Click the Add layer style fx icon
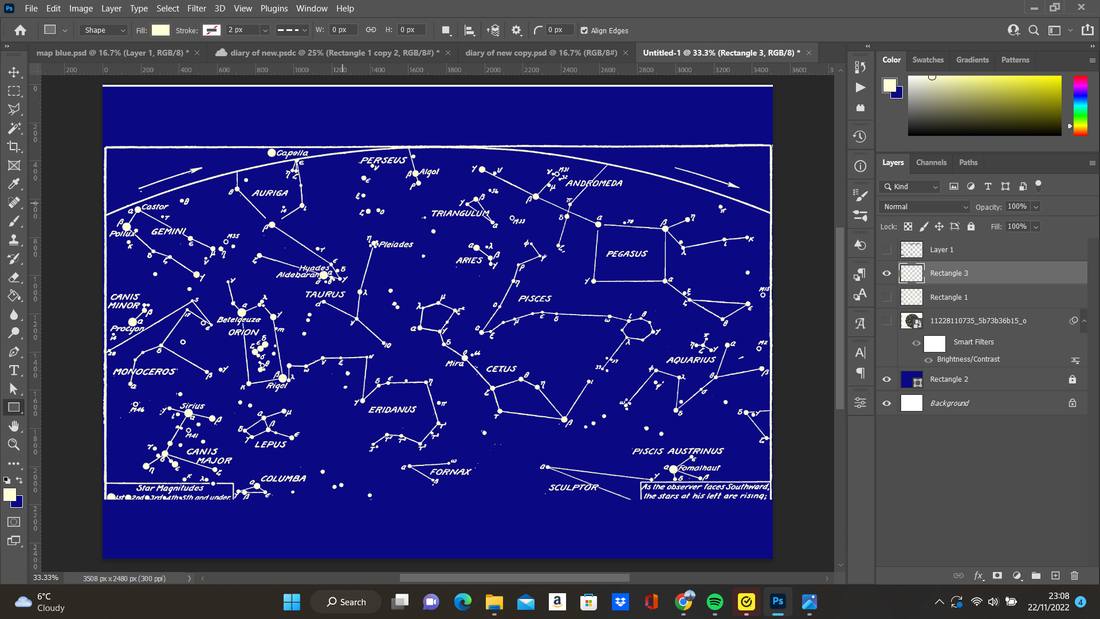The height and width of the screenshot is (619, 1100). tap(978, 575)
